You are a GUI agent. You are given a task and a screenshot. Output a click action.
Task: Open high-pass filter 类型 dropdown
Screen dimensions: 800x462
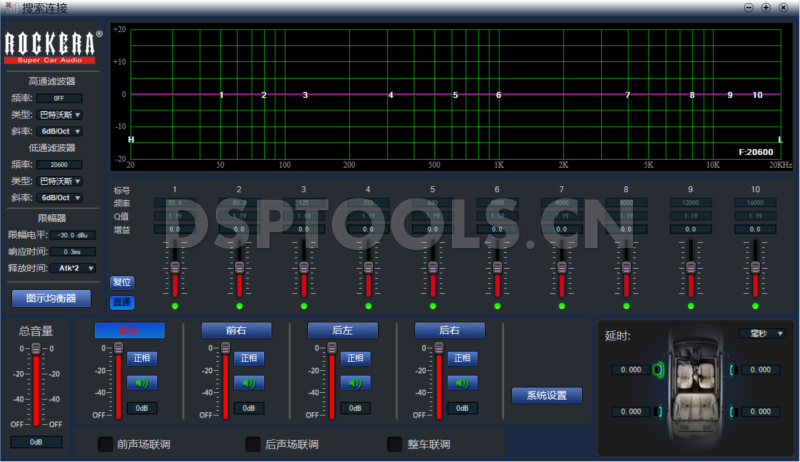(60, 114)
